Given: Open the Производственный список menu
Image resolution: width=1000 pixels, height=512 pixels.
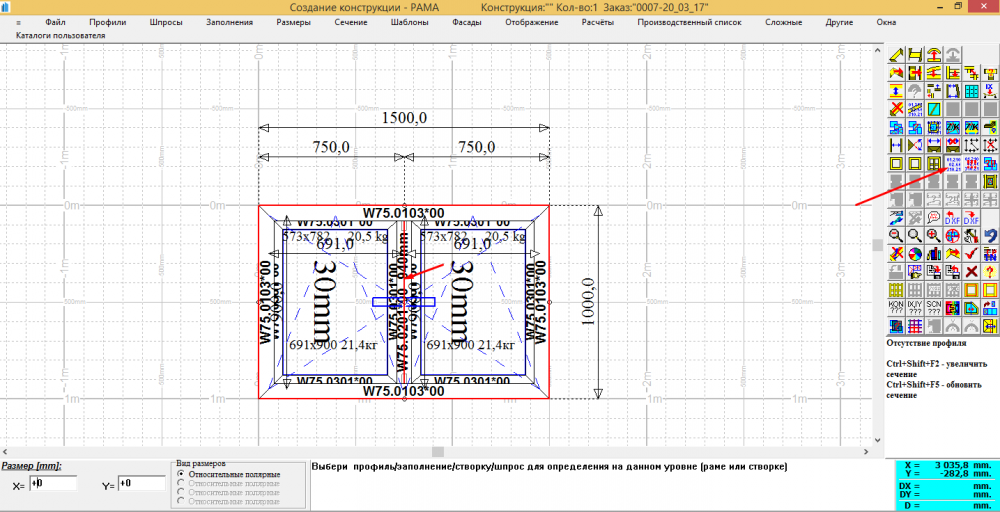Looking at the screenshot, I should point(689,22).
